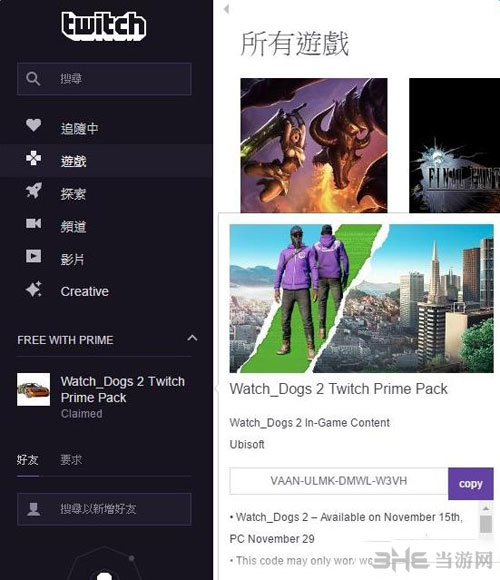500x580 pixels.
Task: Click the Available on November 15th line
Action: coord(346,517)
